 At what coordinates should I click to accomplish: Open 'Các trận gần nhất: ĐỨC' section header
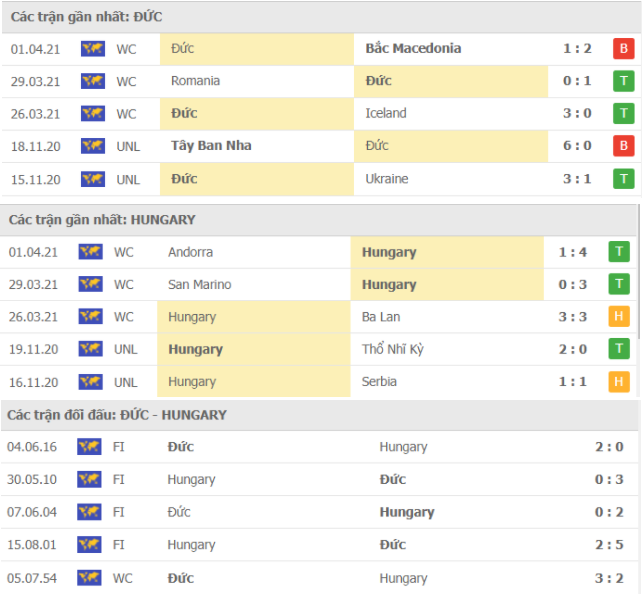86,17
